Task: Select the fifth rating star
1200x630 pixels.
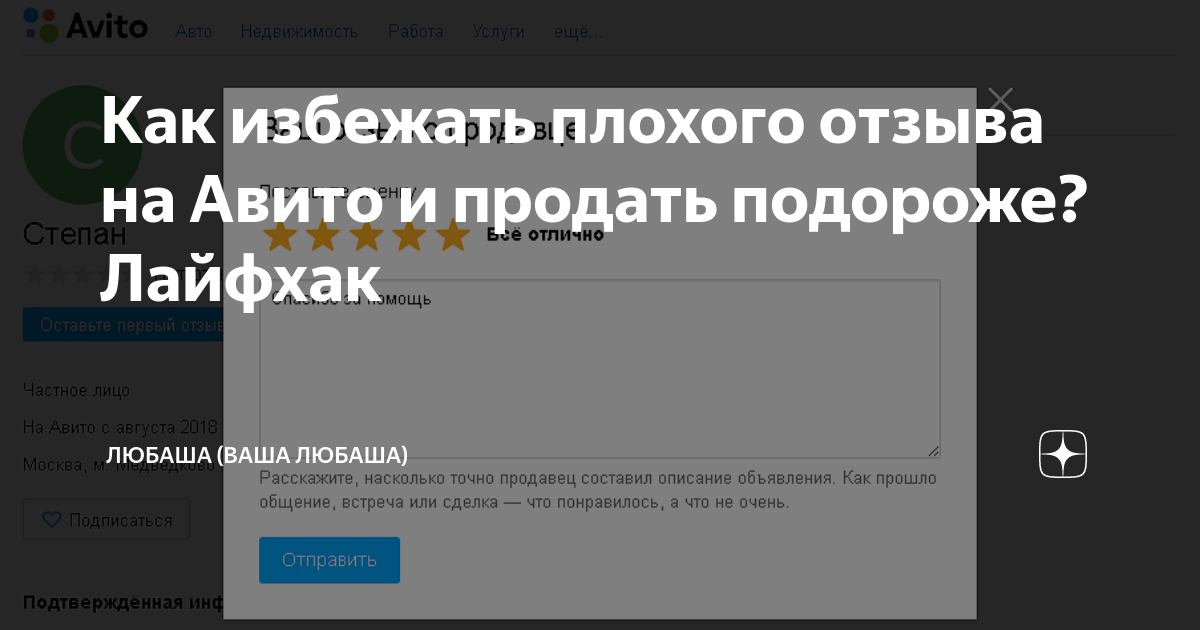Action: [x=453, y=235]
